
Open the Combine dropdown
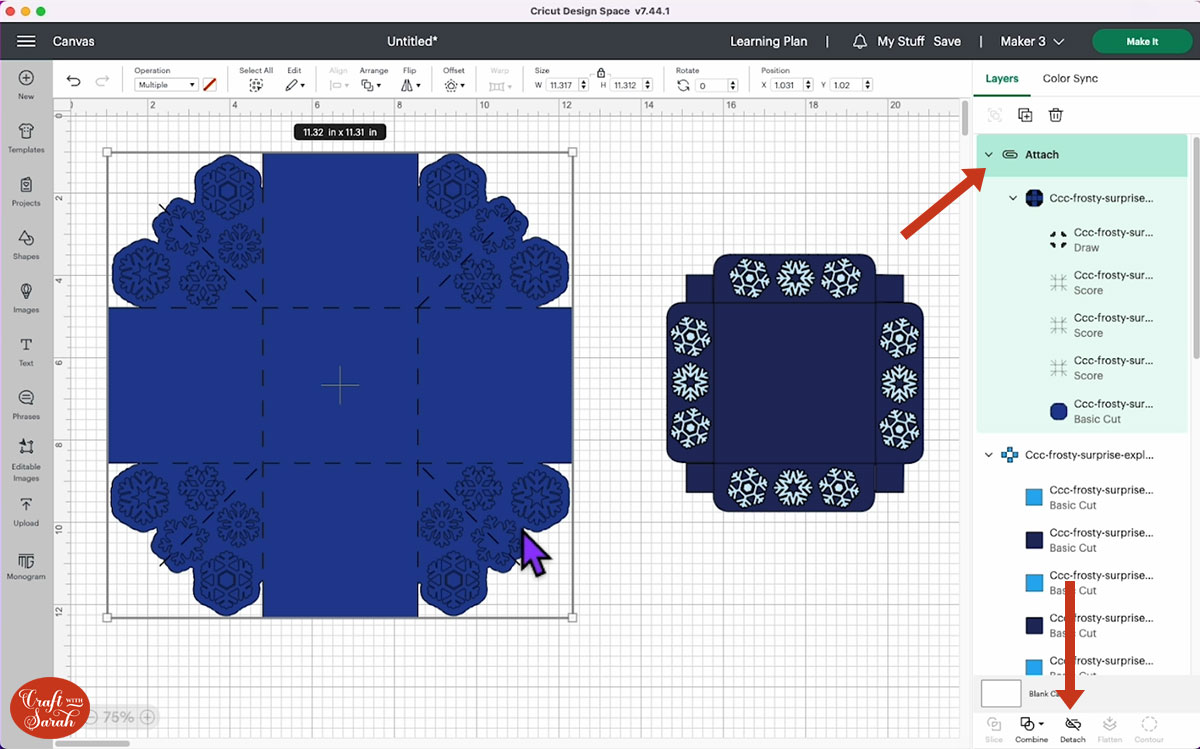tap(1031, 729)
